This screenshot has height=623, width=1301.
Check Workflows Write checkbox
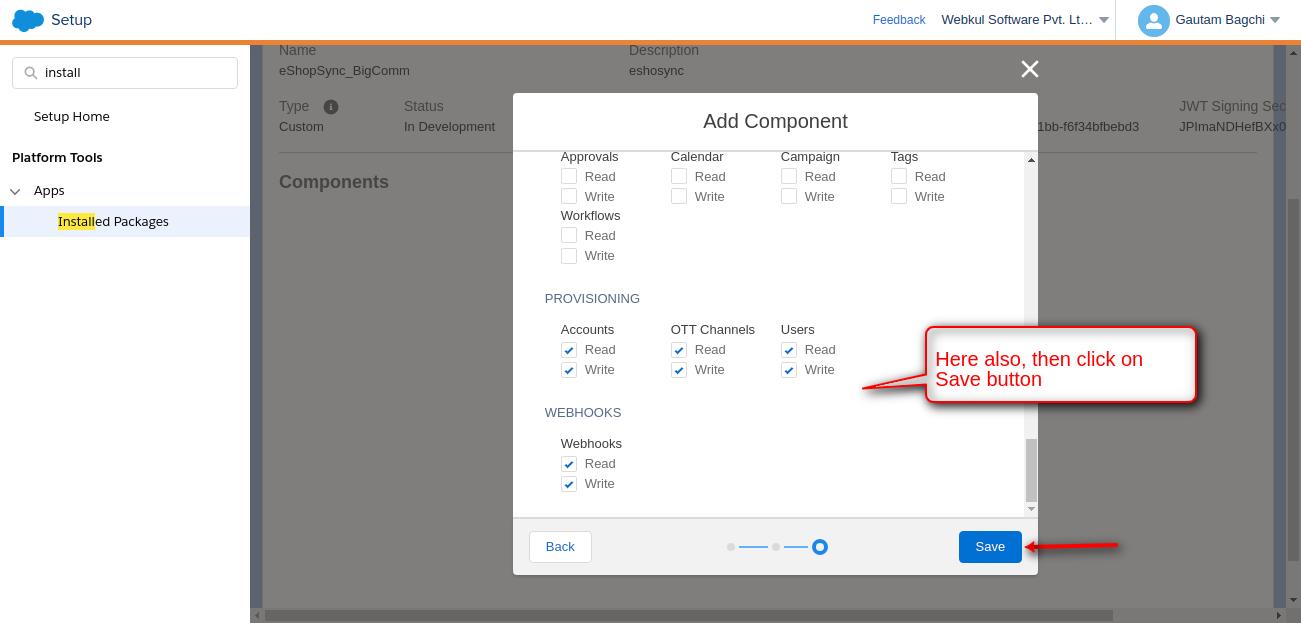(569, 256)
